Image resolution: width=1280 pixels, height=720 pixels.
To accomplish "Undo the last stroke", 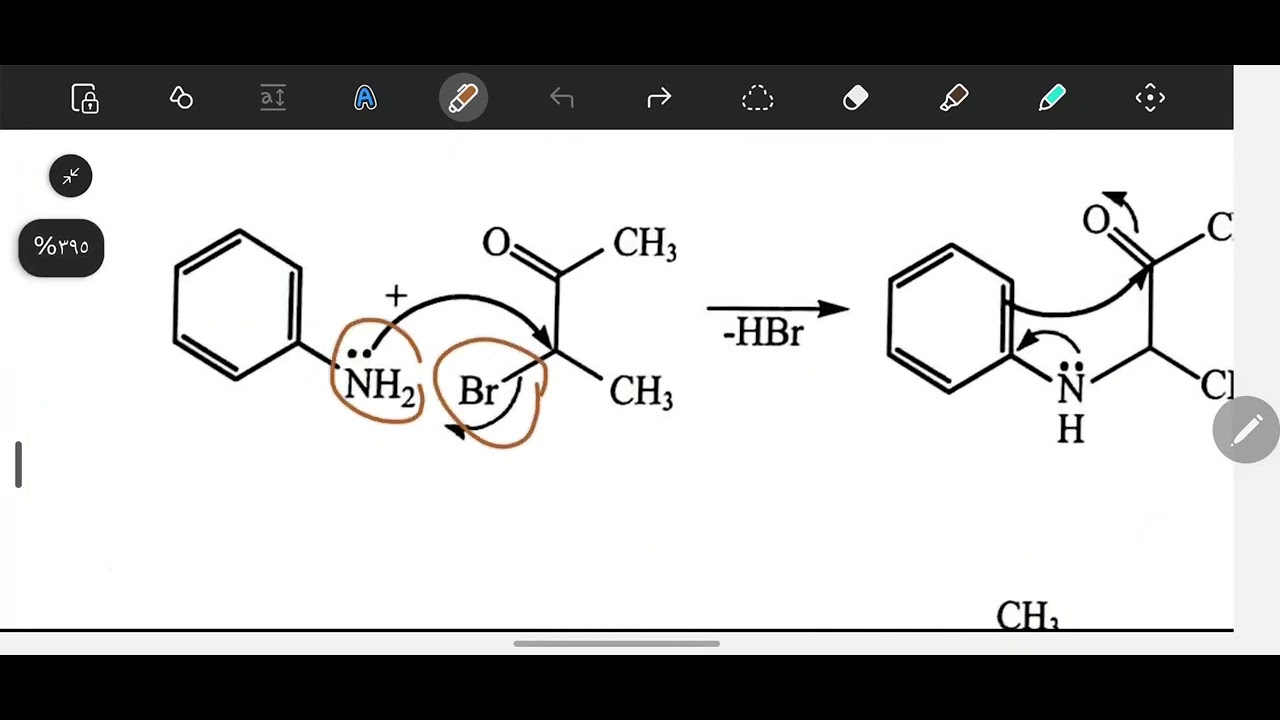I will (x=561, y=98).
